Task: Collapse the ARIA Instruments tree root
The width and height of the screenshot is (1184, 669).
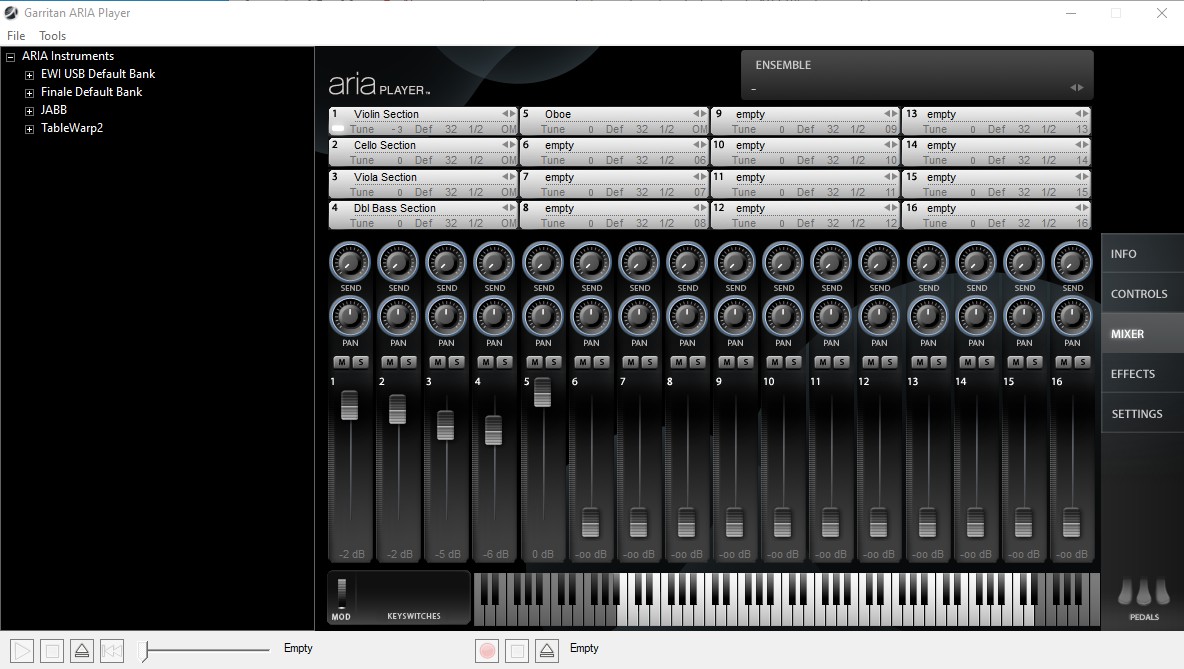Action: pos(11,57)
